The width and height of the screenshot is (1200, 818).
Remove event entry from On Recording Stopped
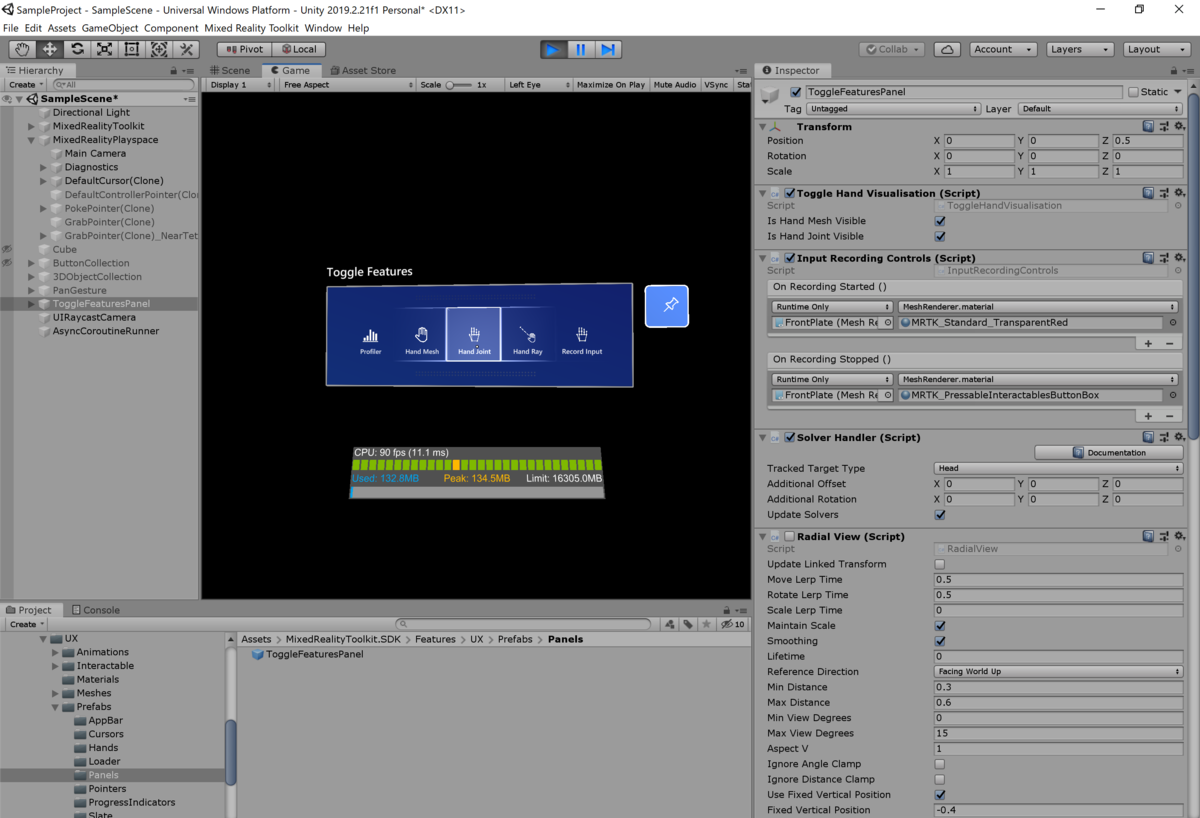1169,416
